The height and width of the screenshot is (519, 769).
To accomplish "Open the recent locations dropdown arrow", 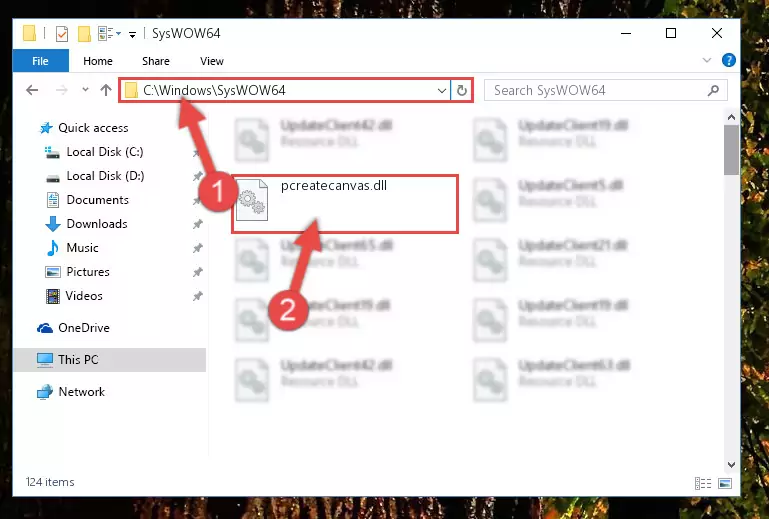I will click(x=85, y=90).
